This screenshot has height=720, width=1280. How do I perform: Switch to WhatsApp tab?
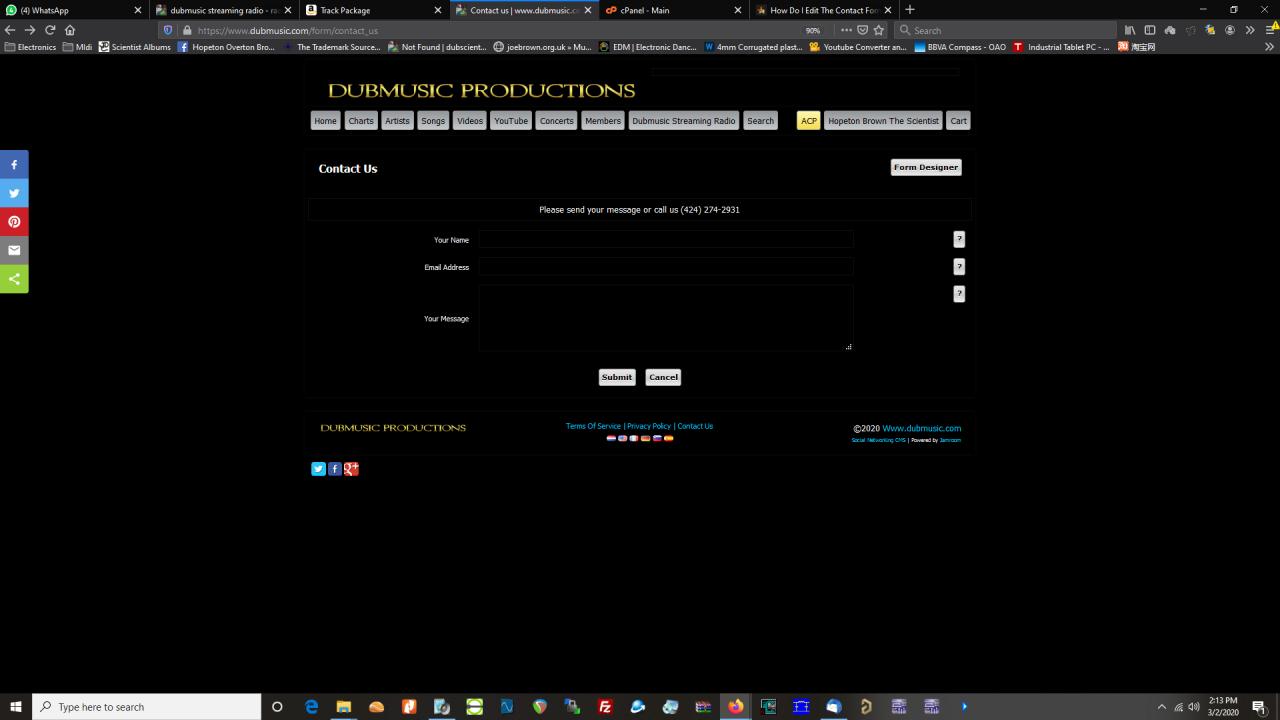pos(75,10)
